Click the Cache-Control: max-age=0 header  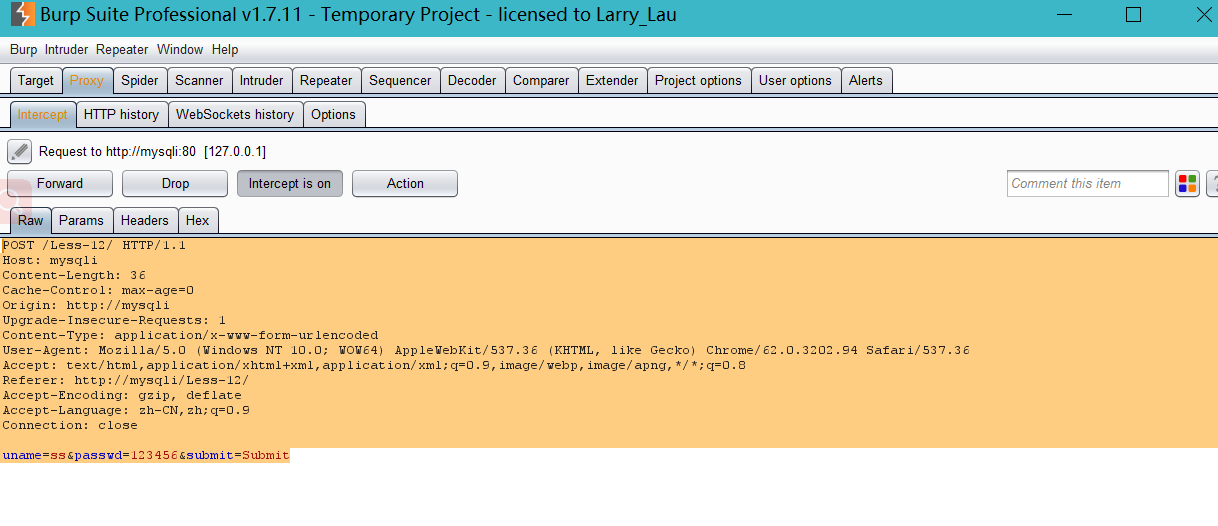coord(98,290)
